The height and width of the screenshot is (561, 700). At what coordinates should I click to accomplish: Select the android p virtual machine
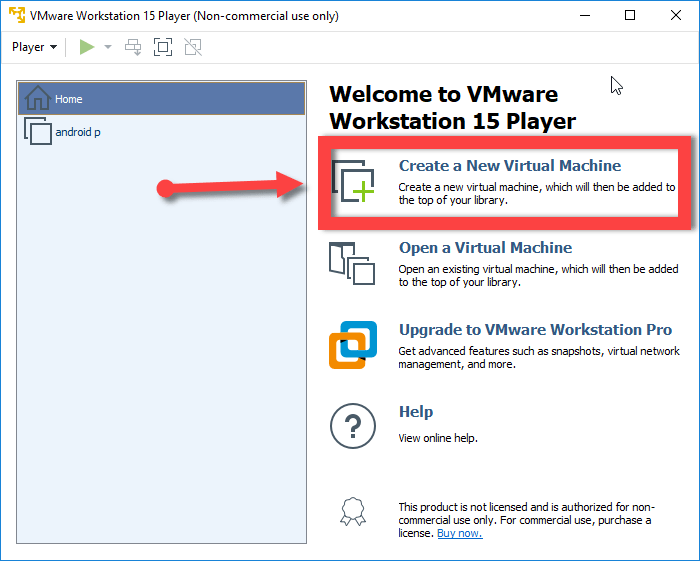(x=77, y=132)
